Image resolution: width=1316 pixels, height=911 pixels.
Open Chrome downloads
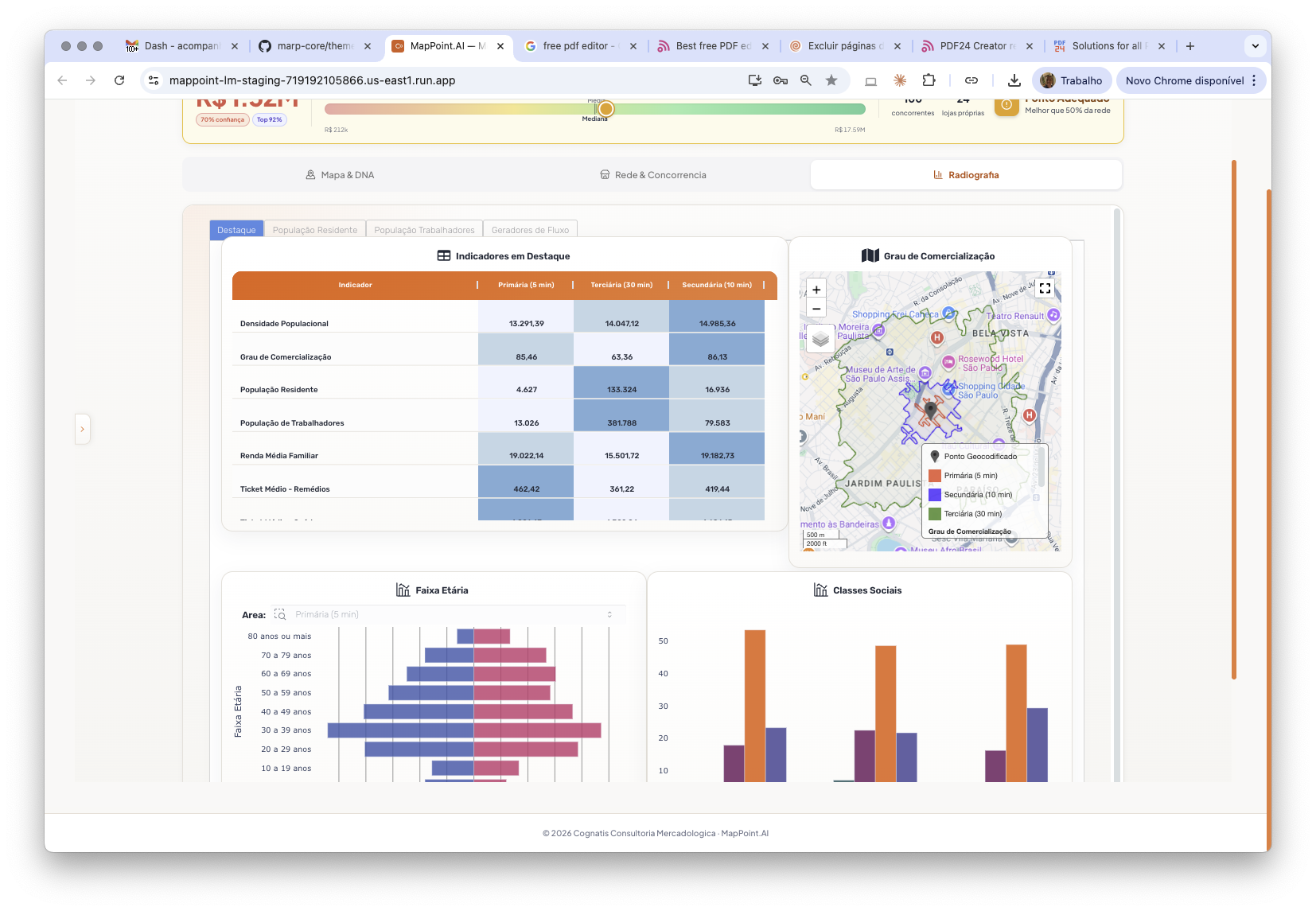pyautogui.click(x=1014, y=80)
